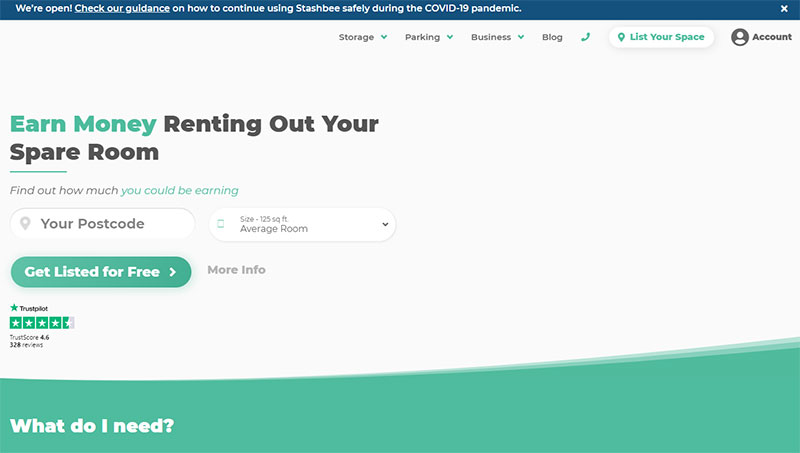Click Get Listed for Free button
Image resolution: width=800 pixels, height=453 pixels.
click(101, 272)
